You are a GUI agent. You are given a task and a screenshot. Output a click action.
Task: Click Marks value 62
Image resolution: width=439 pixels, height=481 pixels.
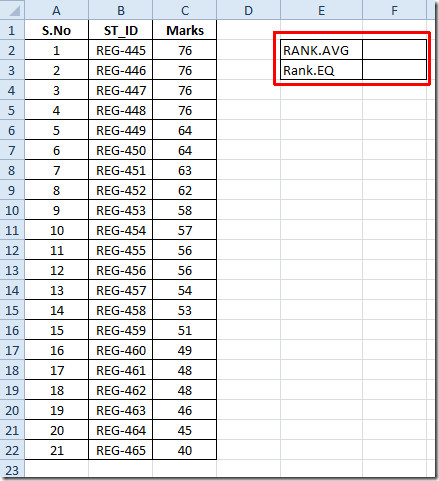[185, 190]
